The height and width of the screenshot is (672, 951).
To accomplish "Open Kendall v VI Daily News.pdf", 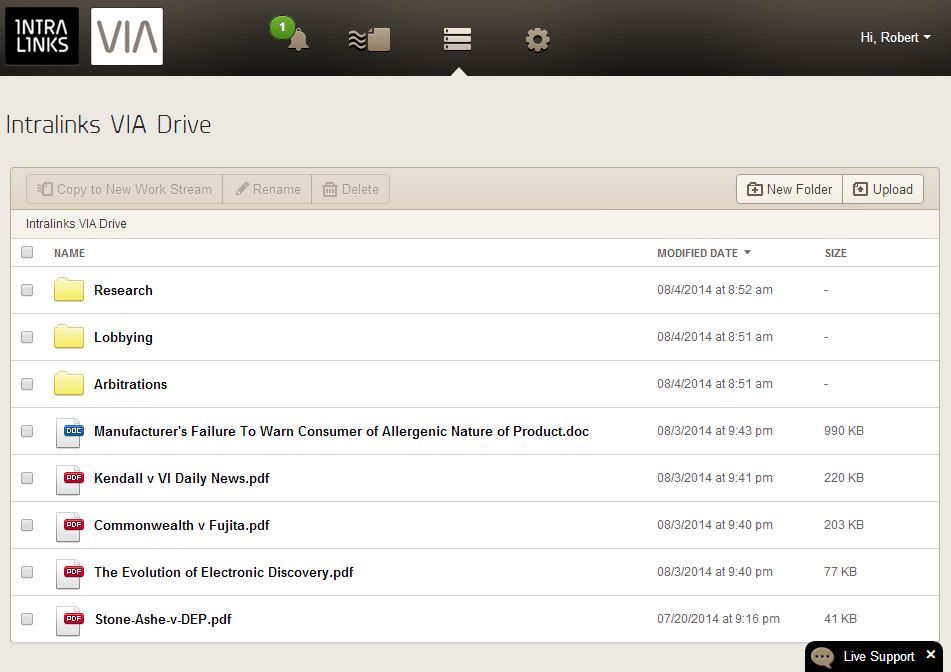I will tap(181, 478).
